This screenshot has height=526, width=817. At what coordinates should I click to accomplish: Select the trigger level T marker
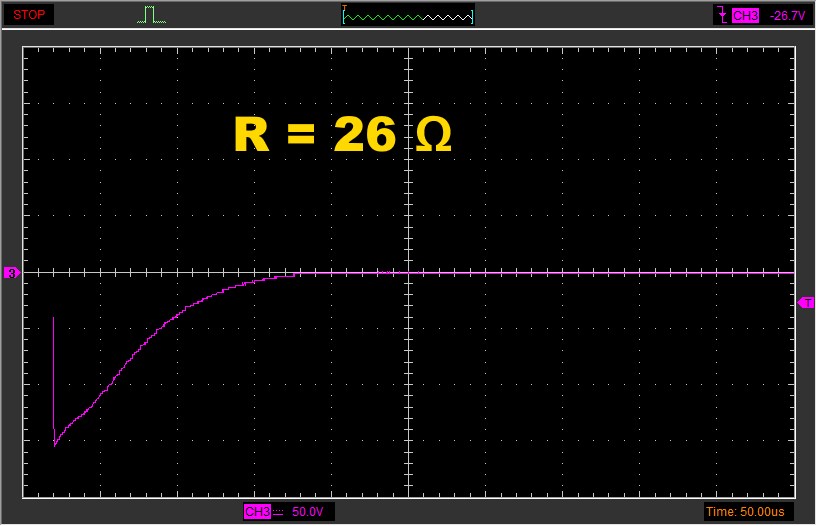point(806,303)
